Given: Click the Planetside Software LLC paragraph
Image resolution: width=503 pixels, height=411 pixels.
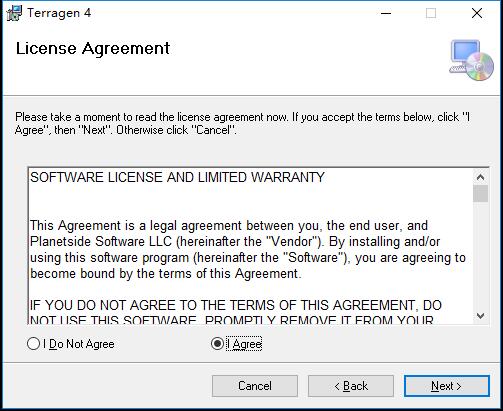Looking at the screenshot, I should coord(248,250).
